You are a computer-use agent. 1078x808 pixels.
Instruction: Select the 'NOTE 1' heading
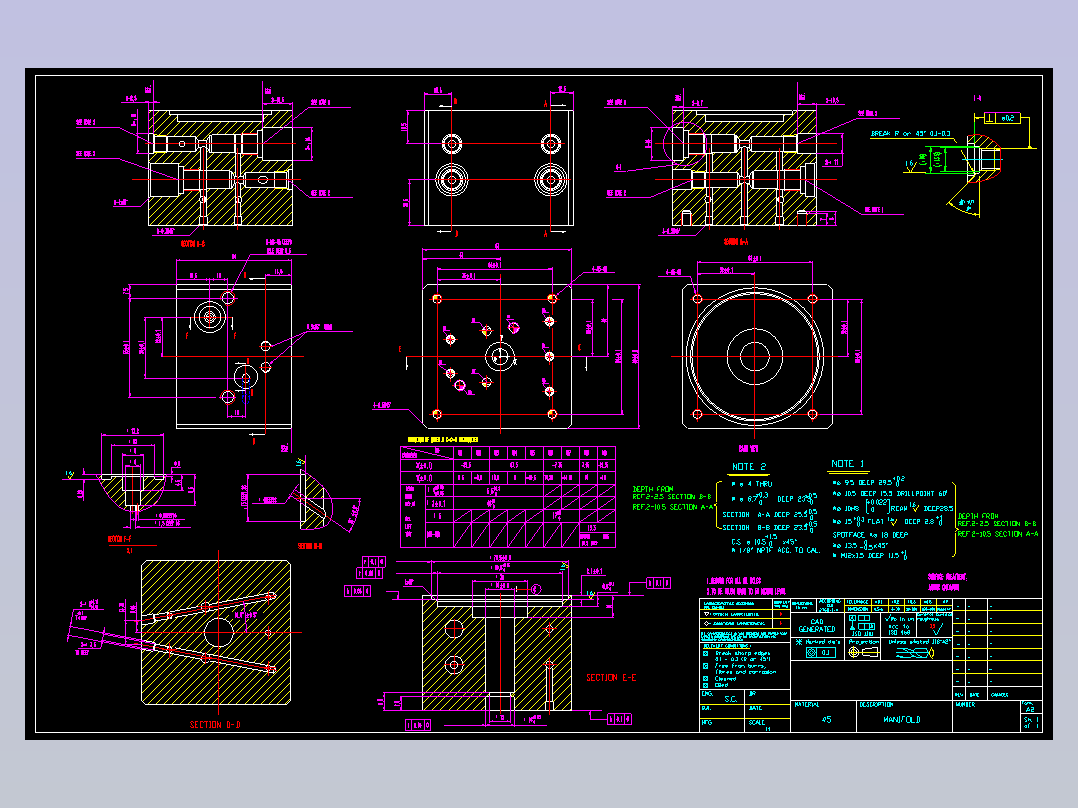pos(848,463)
